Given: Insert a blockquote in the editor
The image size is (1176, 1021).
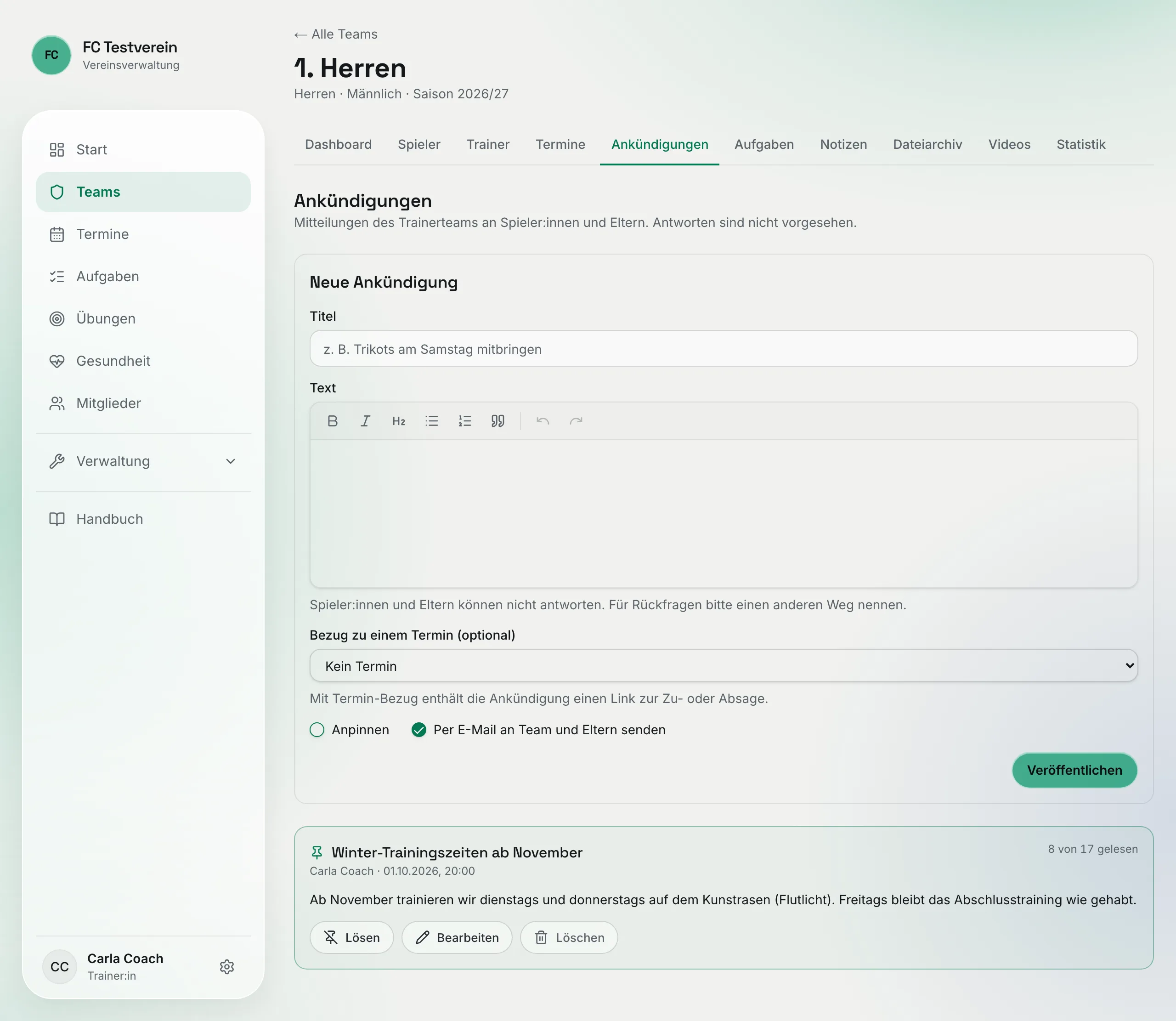Looking at the screenshot, I should [x=498, y=421].
